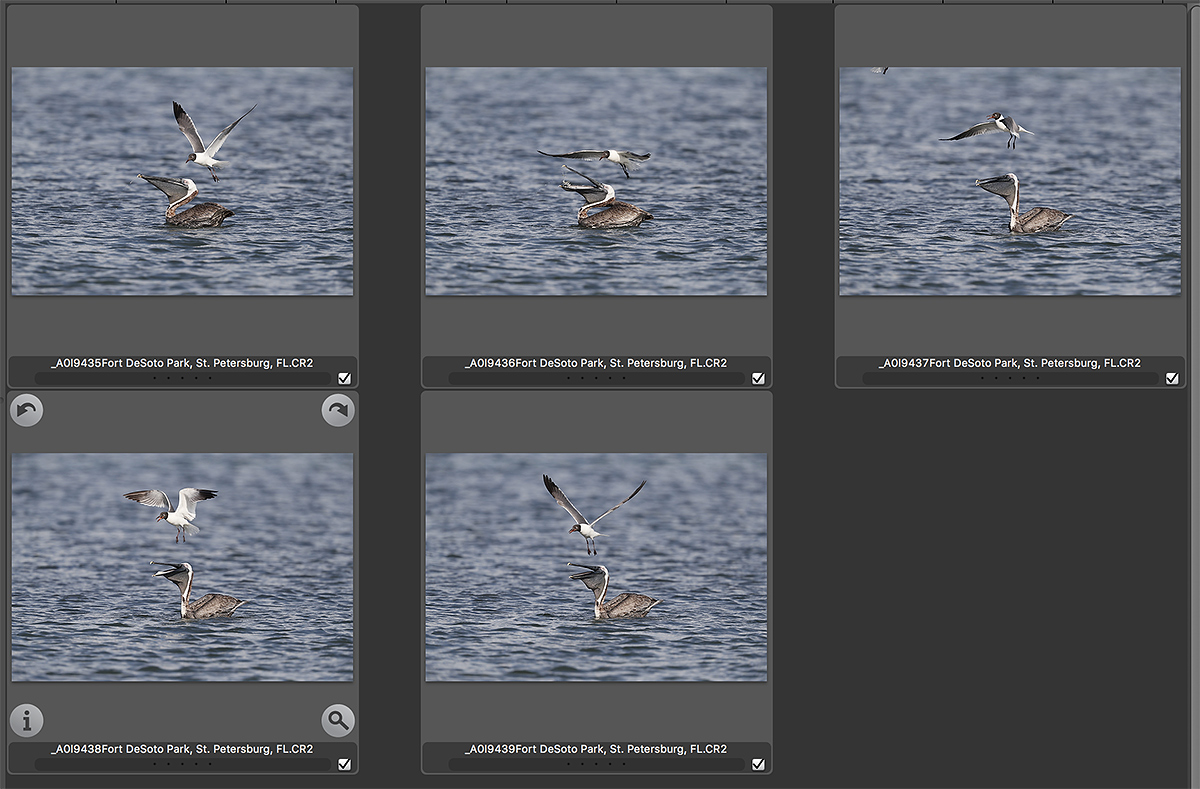
Task: Open the magnifier on the _A0I9438 photo
Action: coord(338,720)
